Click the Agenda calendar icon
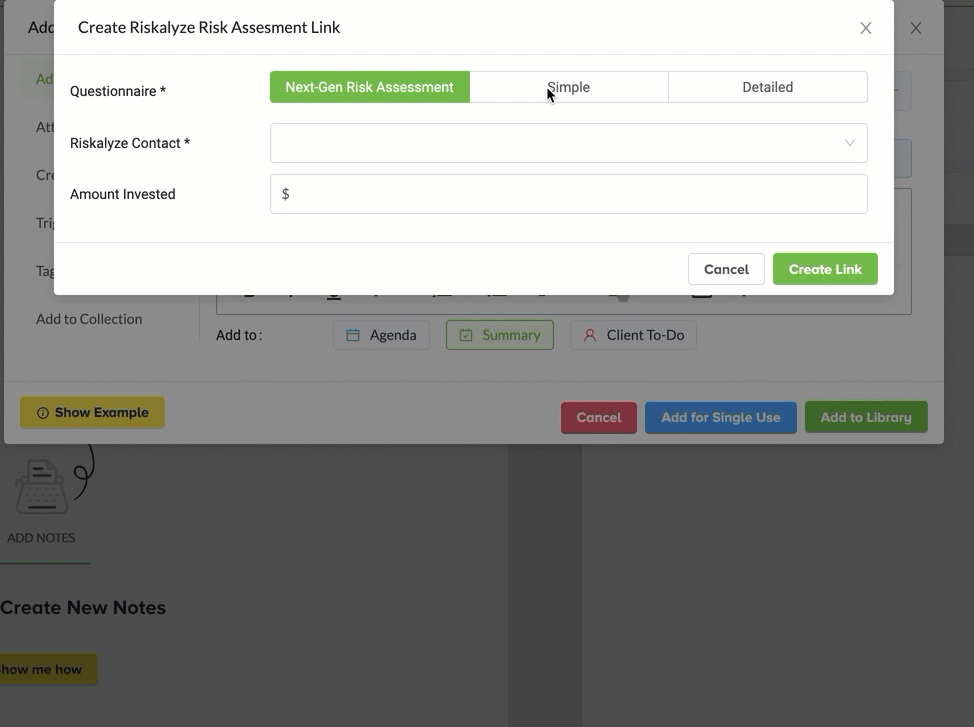This screenshot has height=727, width=974. 353,335
